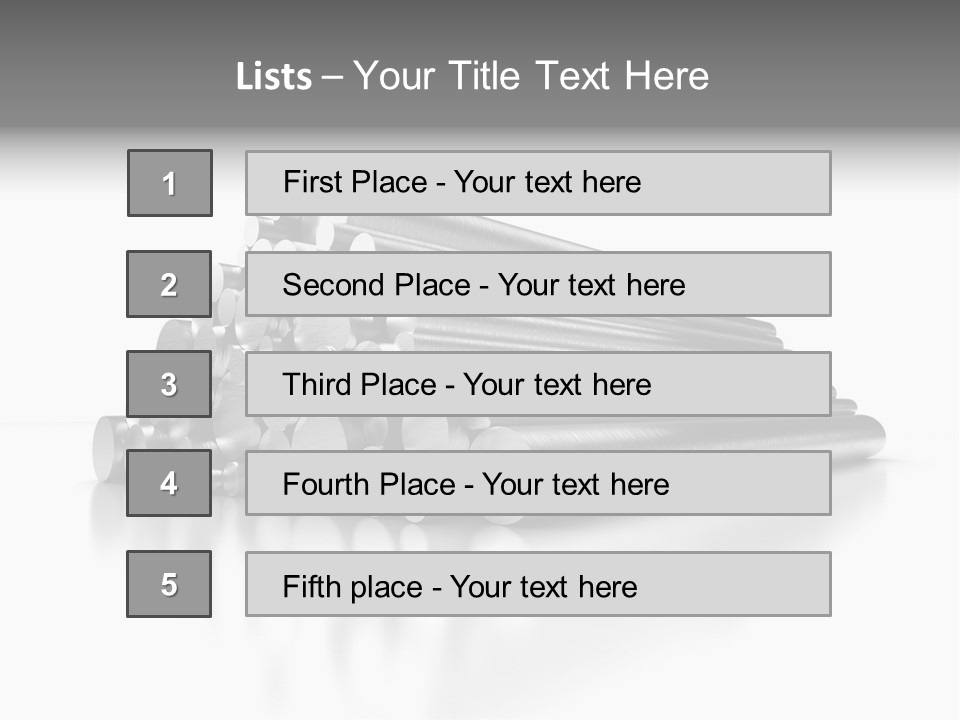Click the bold word Lists in title
The image size is (960, 720).
(273, 77)
